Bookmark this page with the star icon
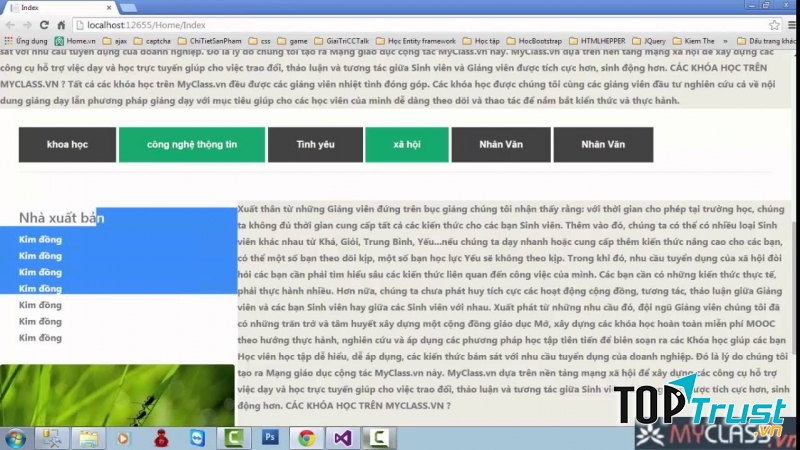This screenshot has height=450, width=800. [x=774, y=25]
